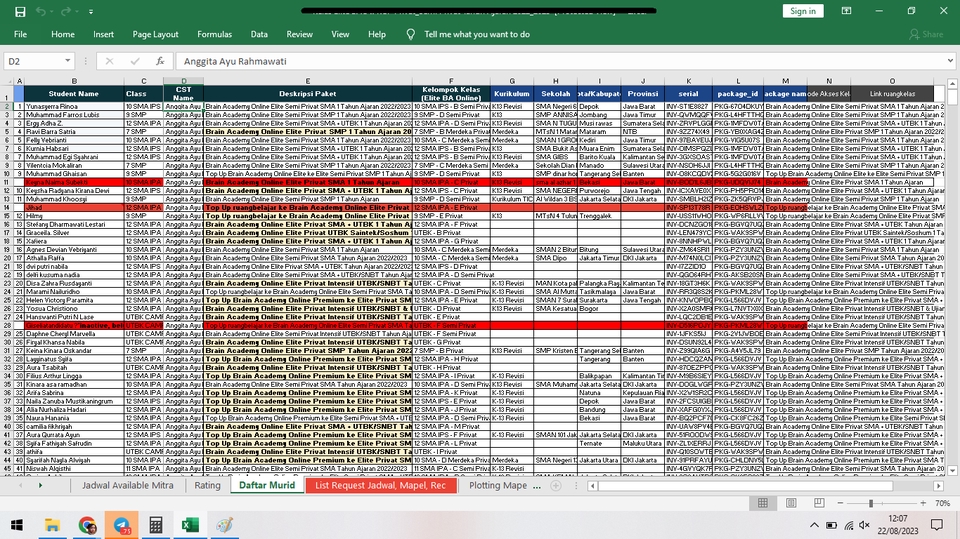Image resolution: width=960 pixels, height=539 pixels.
Task: Open the Help ribbon tab
Action: click(377, 34)
